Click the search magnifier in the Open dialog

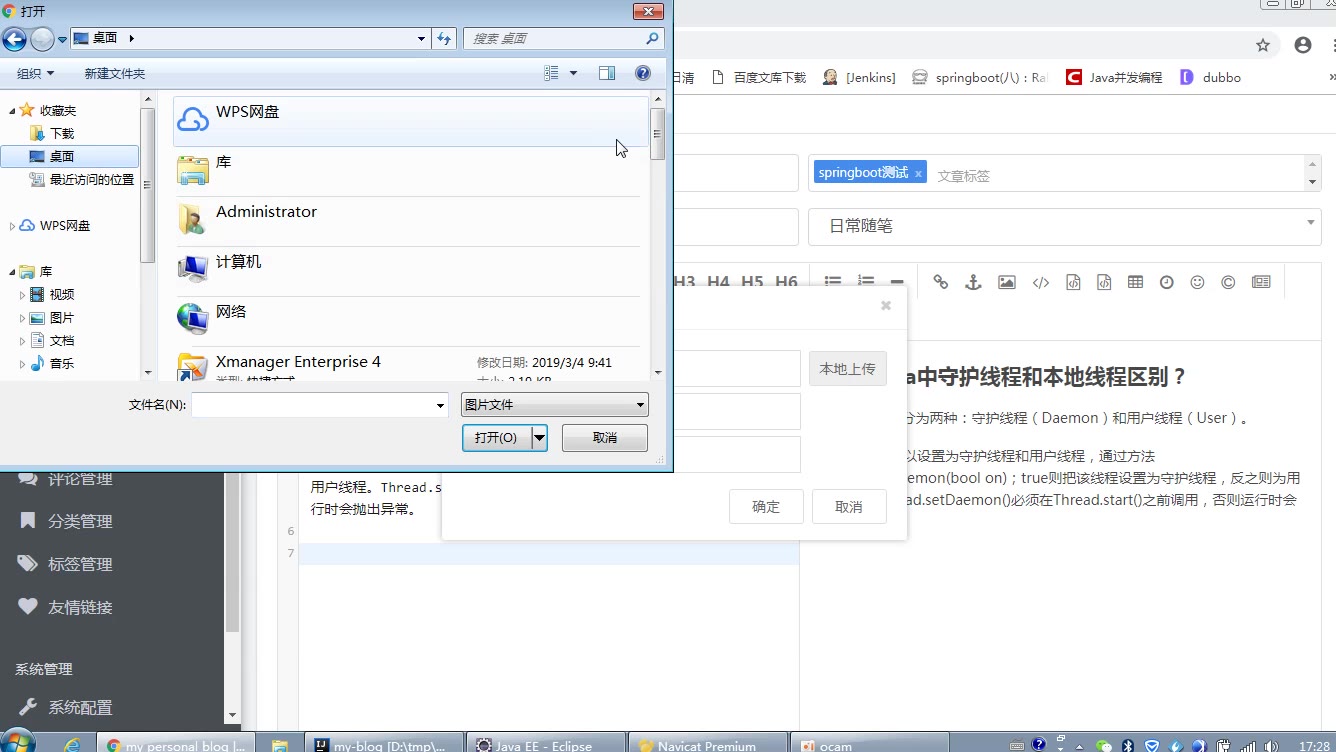[x=652, y=39]
